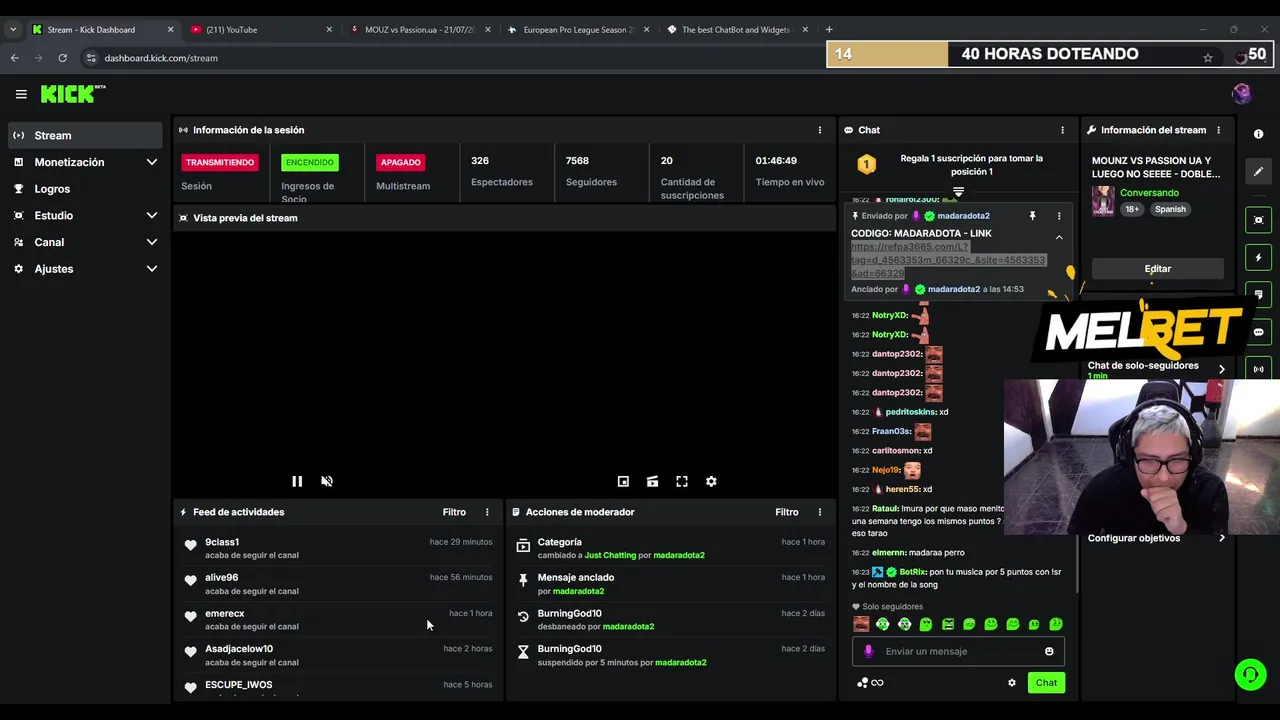The image size is (1280, 720).
Task: Click the Just Chatting category thumbnail
Action: pyautogui.click(x=1103, y=201)
